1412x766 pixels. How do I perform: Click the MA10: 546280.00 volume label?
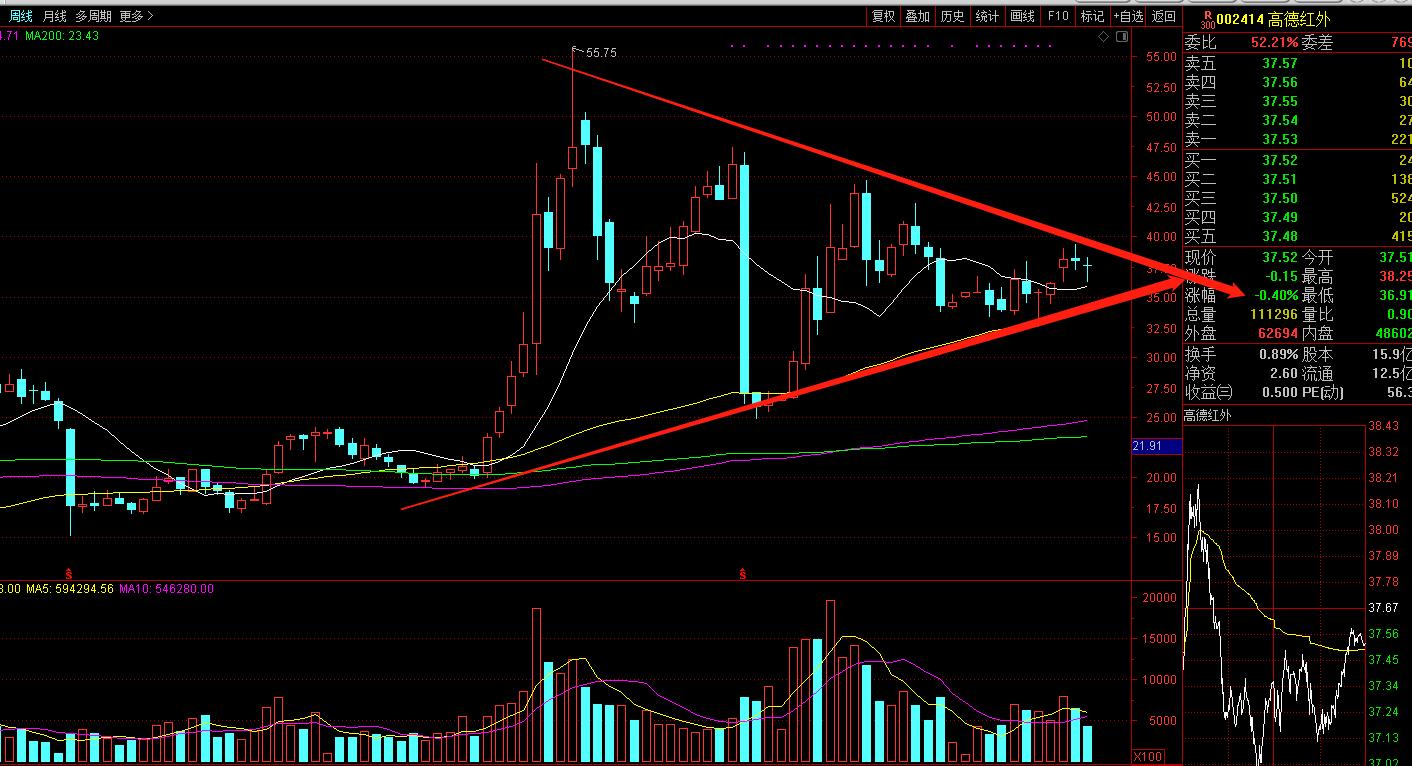coord(166,589)
